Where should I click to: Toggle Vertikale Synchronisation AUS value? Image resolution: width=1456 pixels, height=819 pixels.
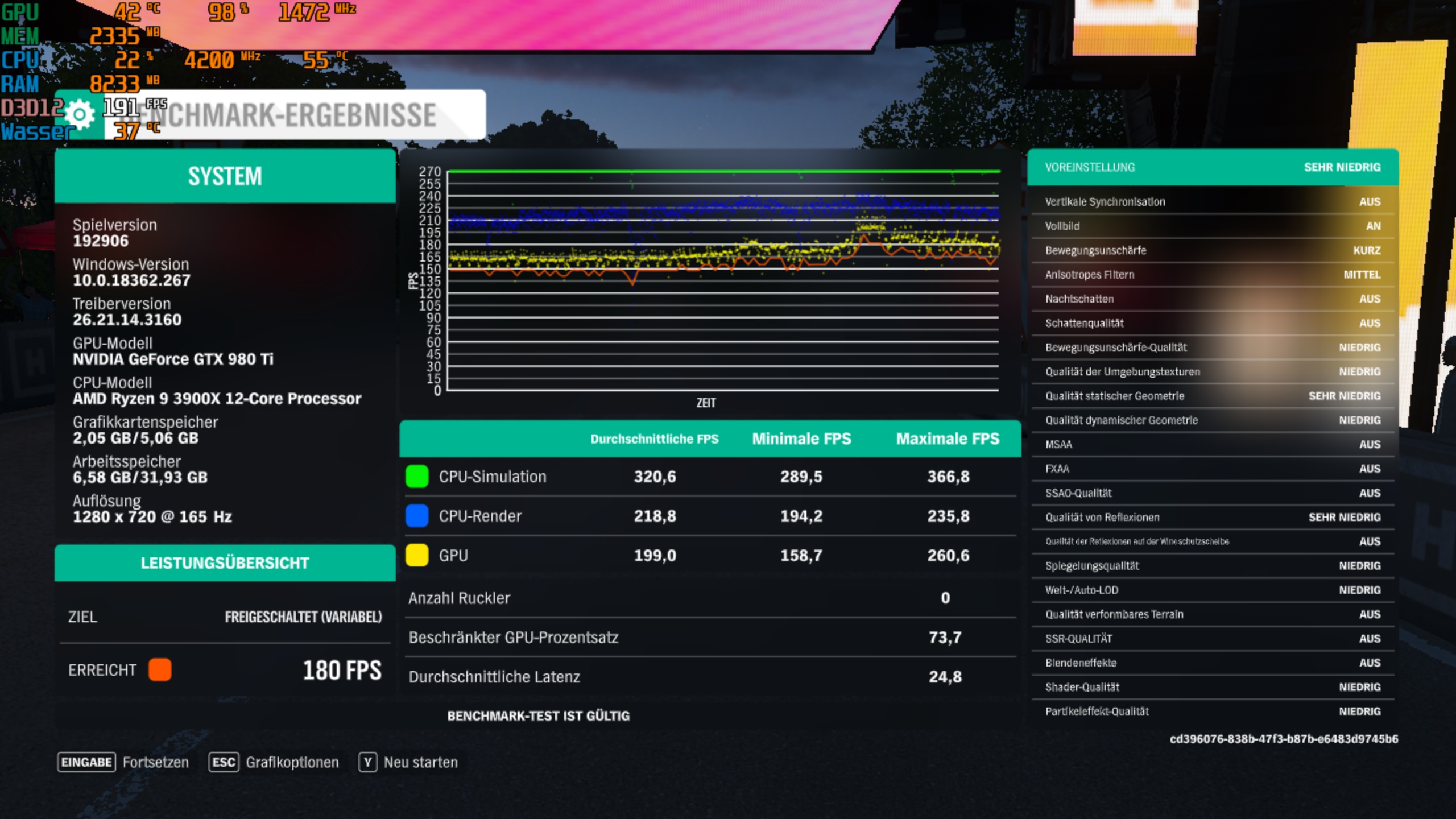(1370, 202)
